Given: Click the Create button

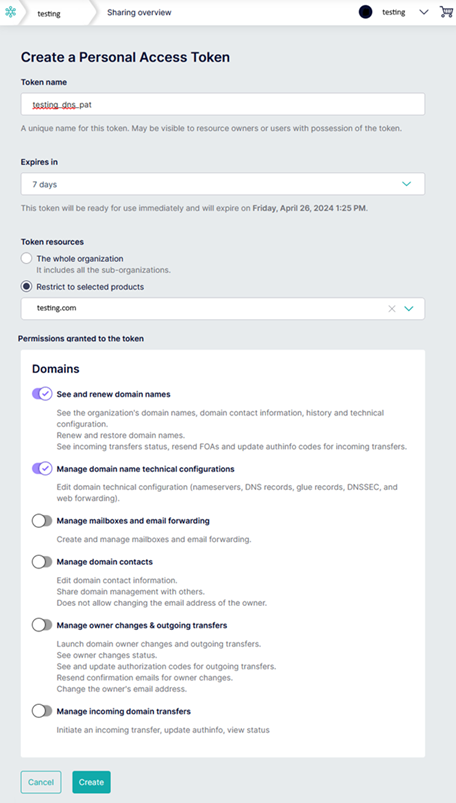Looking at the screenshot, I should pyautogui.click(x=91, y=782).
